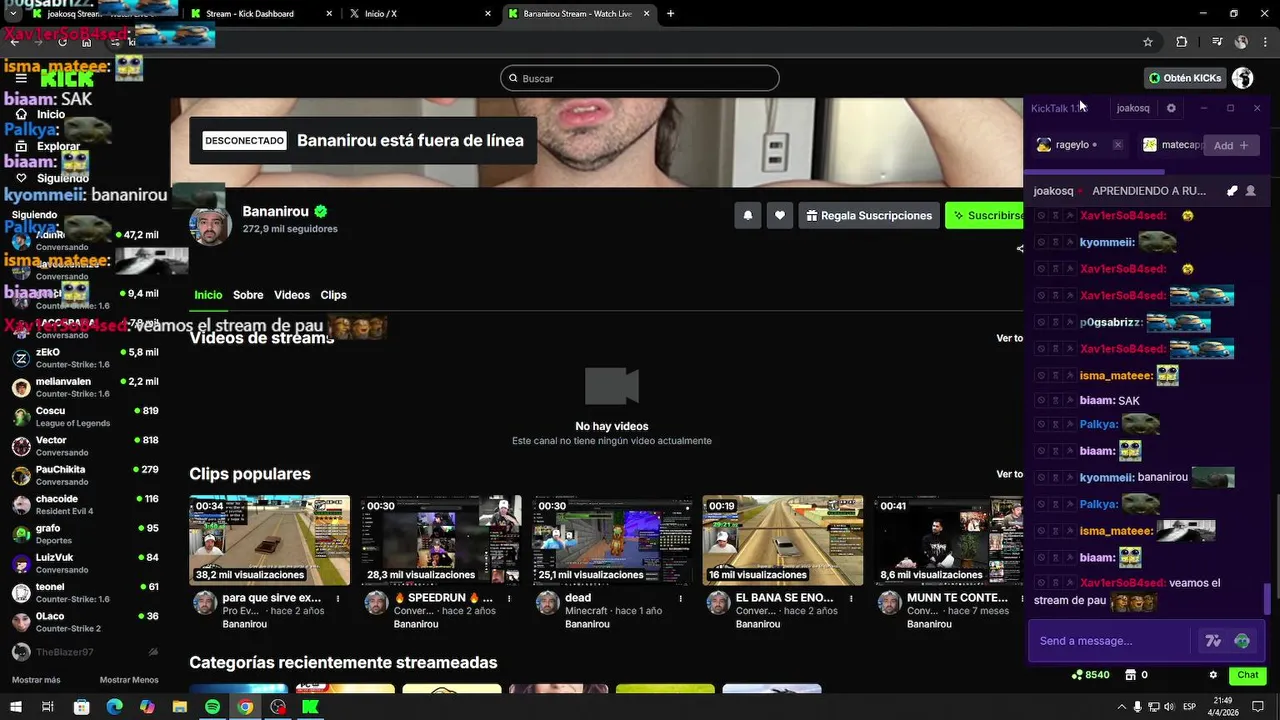
Task: Open the emote picker face icon
Action: [x=1242, y=641]
